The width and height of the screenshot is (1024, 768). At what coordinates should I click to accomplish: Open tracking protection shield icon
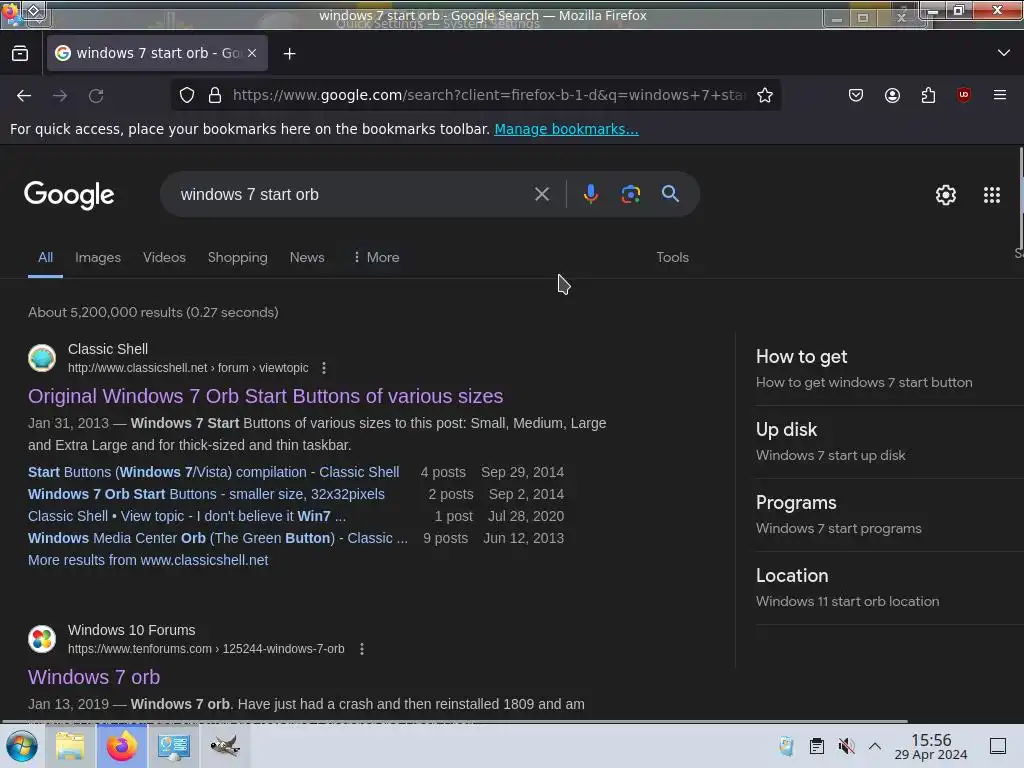(187, 95)
